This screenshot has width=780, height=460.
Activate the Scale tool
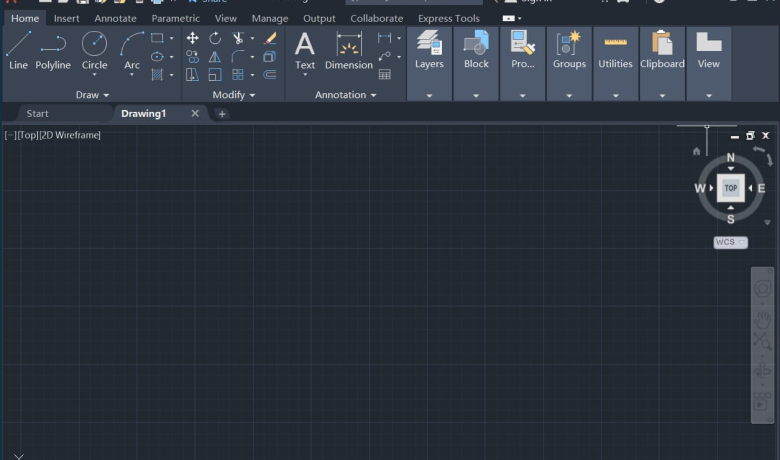click(215, 75)
